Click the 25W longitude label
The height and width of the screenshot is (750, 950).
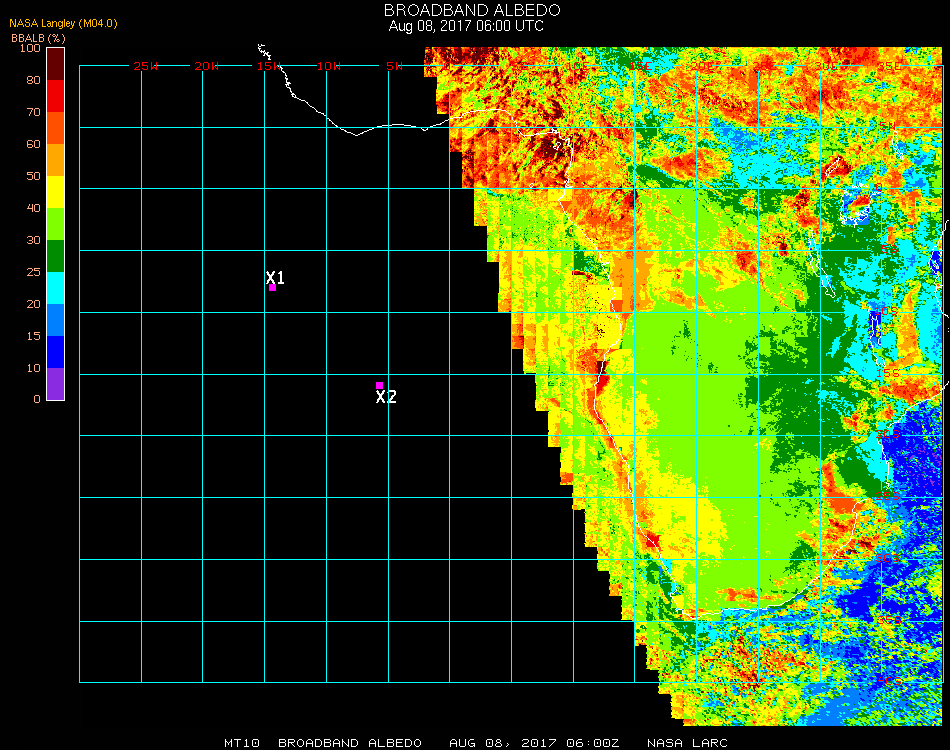click(x=146, y=66)
